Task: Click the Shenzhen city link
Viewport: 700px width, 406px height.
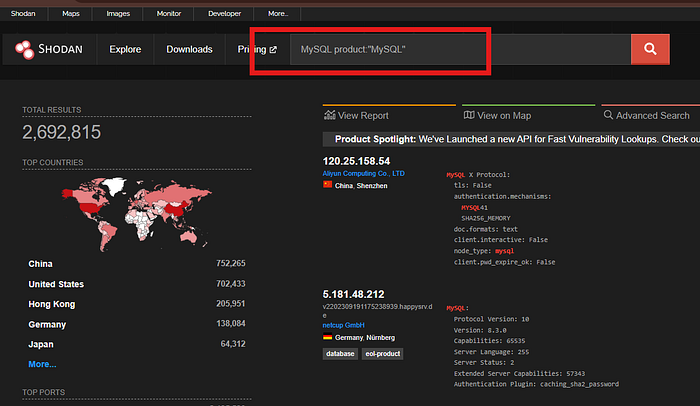Action: coord(372,185)
